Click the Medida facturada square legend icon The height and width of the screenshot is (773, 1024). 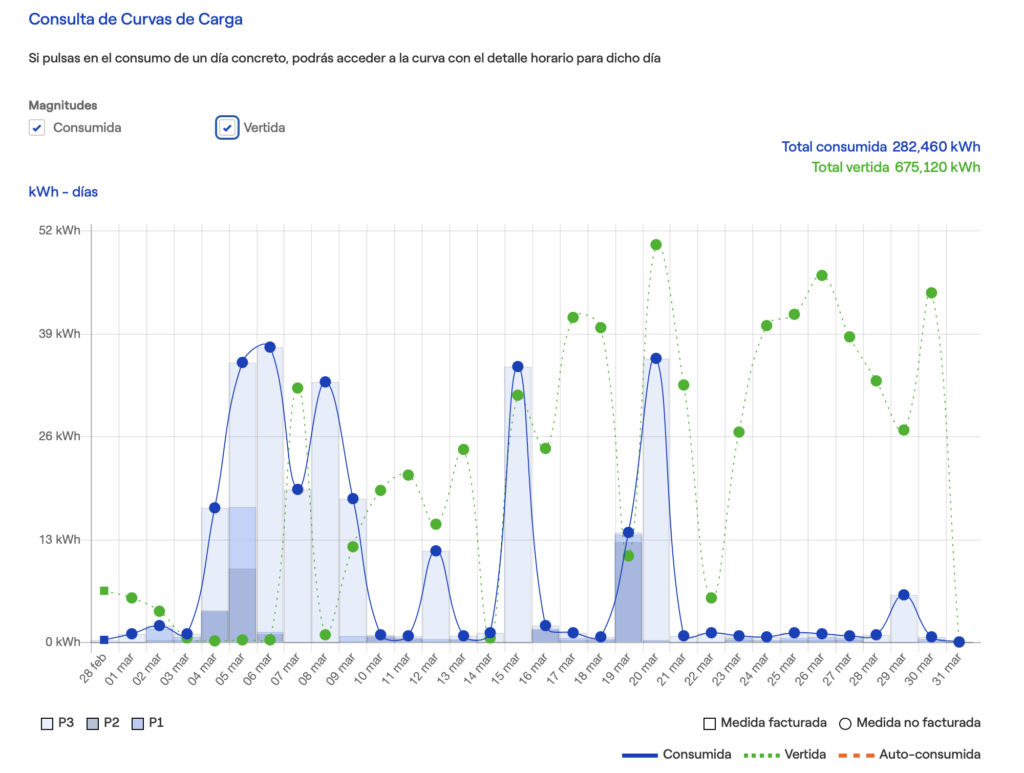pyautogui.click(x=709, y=722)
